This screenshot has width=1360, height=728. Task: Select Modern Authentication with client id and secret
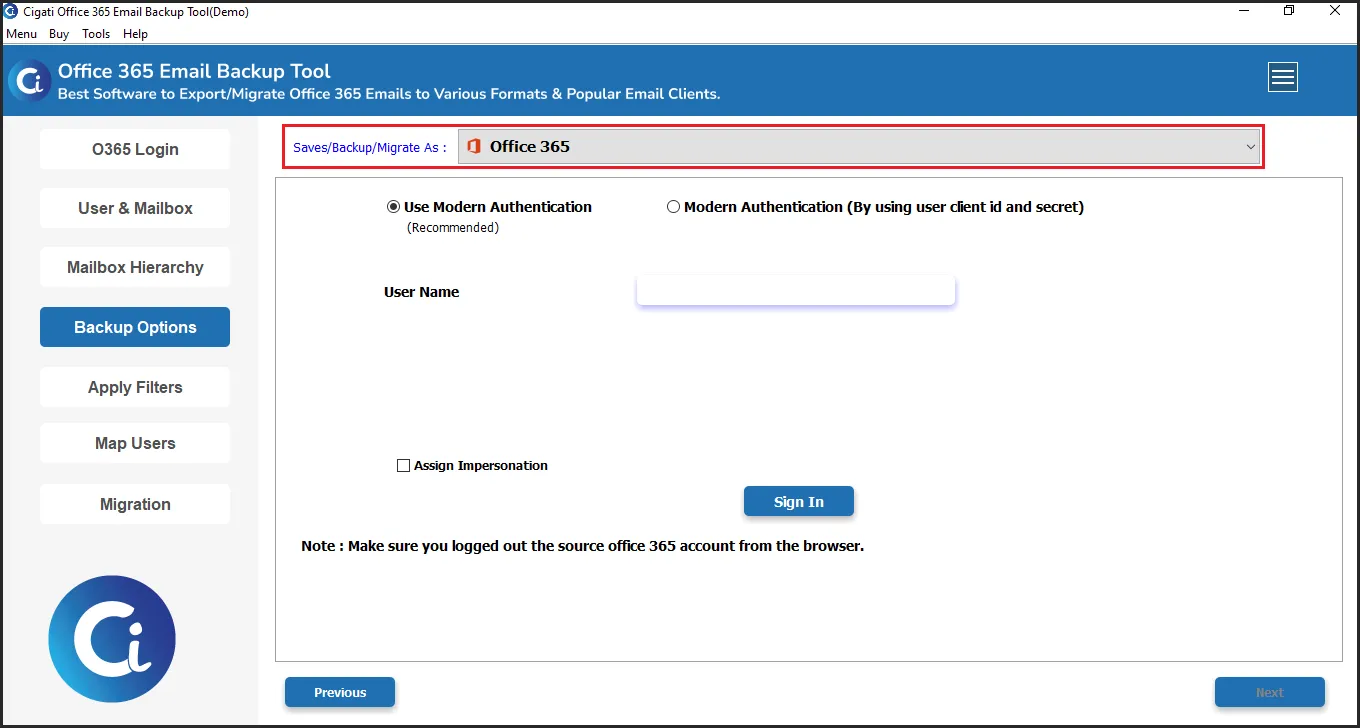click(x=673, y=207)
